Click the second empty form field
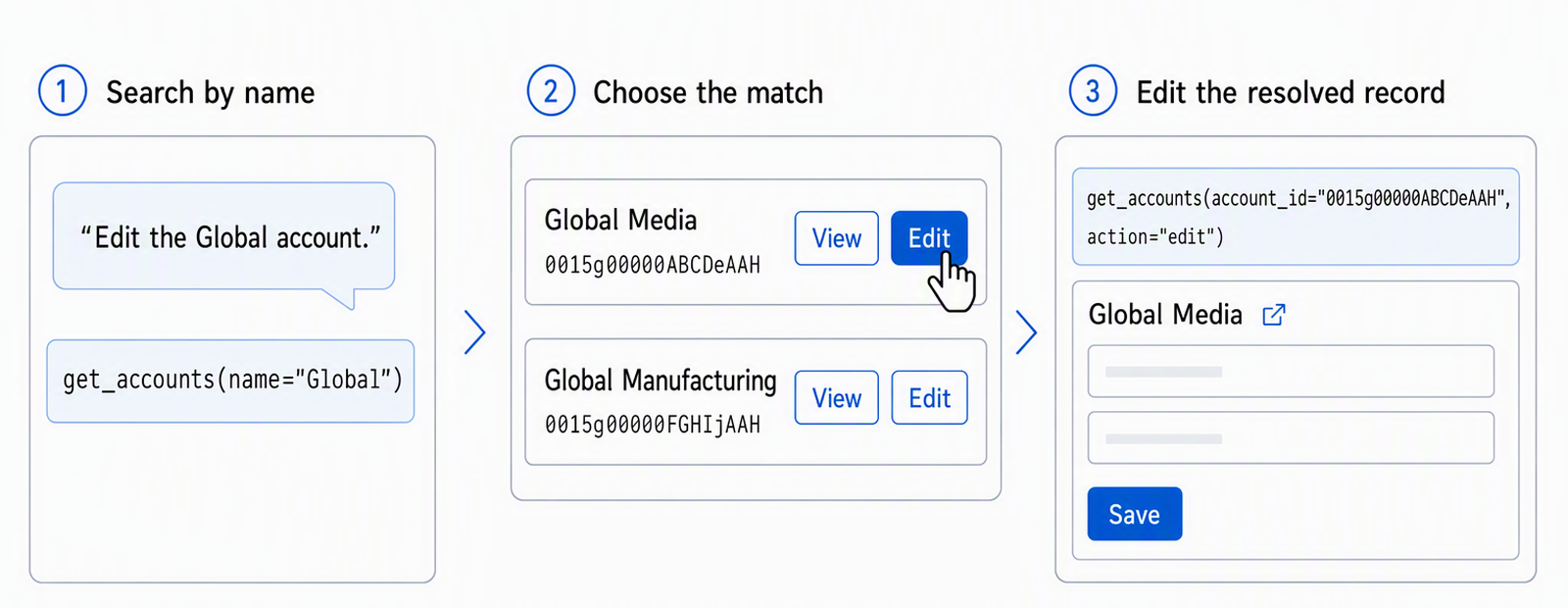1568x608 pixels. 1291,438
